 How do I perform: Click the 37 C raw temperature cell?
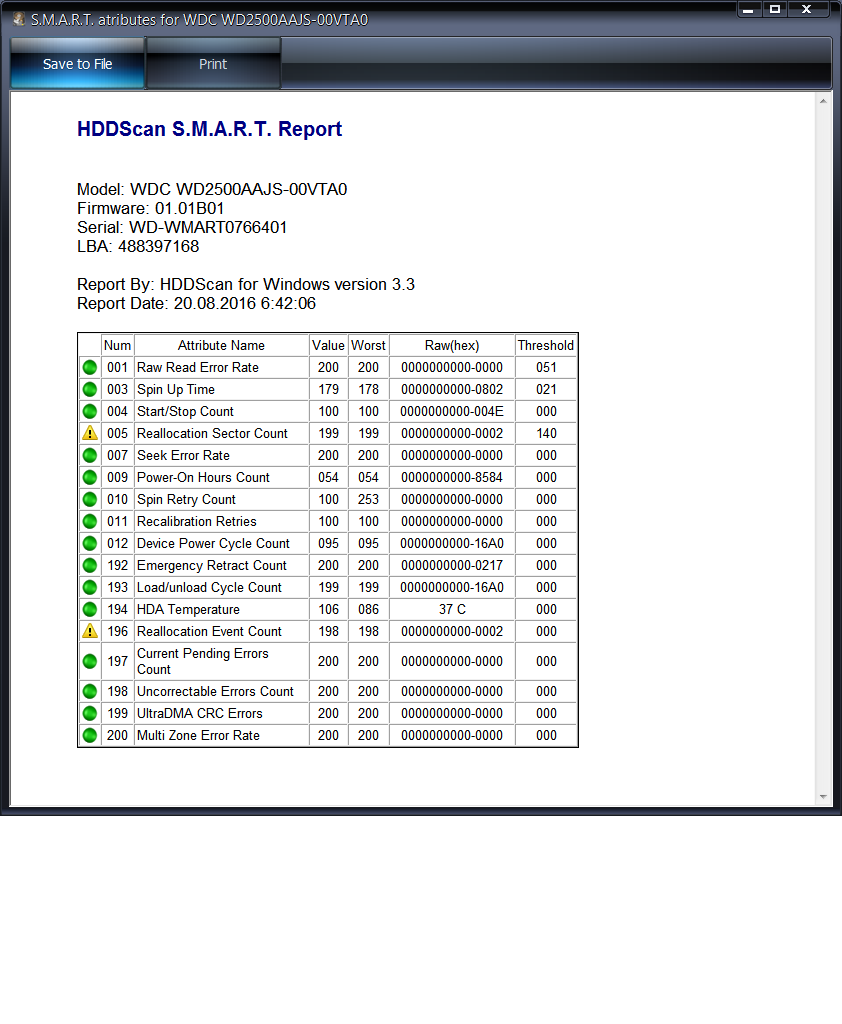point(452,609)
